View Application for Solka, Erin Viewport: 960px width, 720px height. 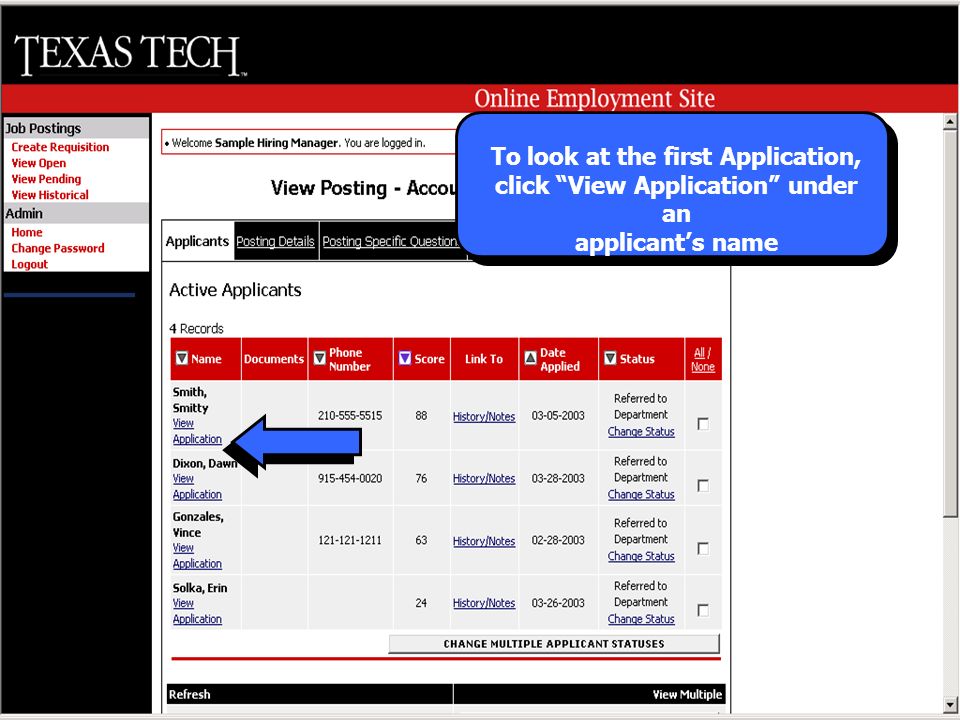(x=197, y=611)
